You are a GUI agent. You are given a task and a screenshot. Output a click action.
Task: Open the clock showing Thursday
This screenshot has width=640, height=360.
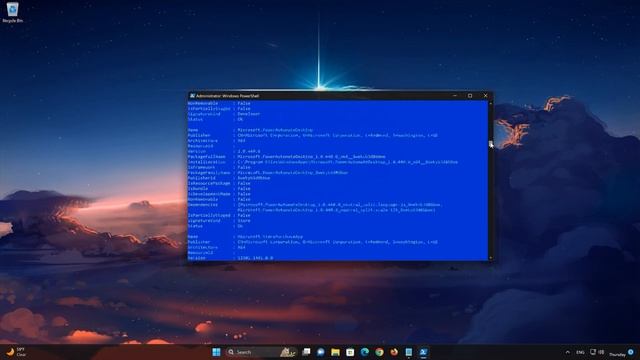(617, 354)
